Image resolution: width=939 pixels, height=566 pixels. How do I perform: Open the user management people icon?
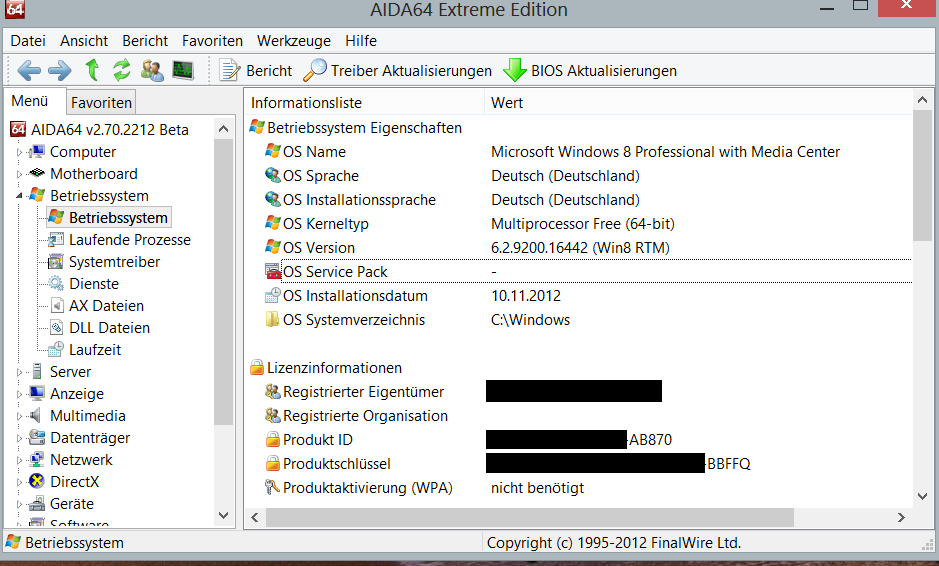coord(152,70)
